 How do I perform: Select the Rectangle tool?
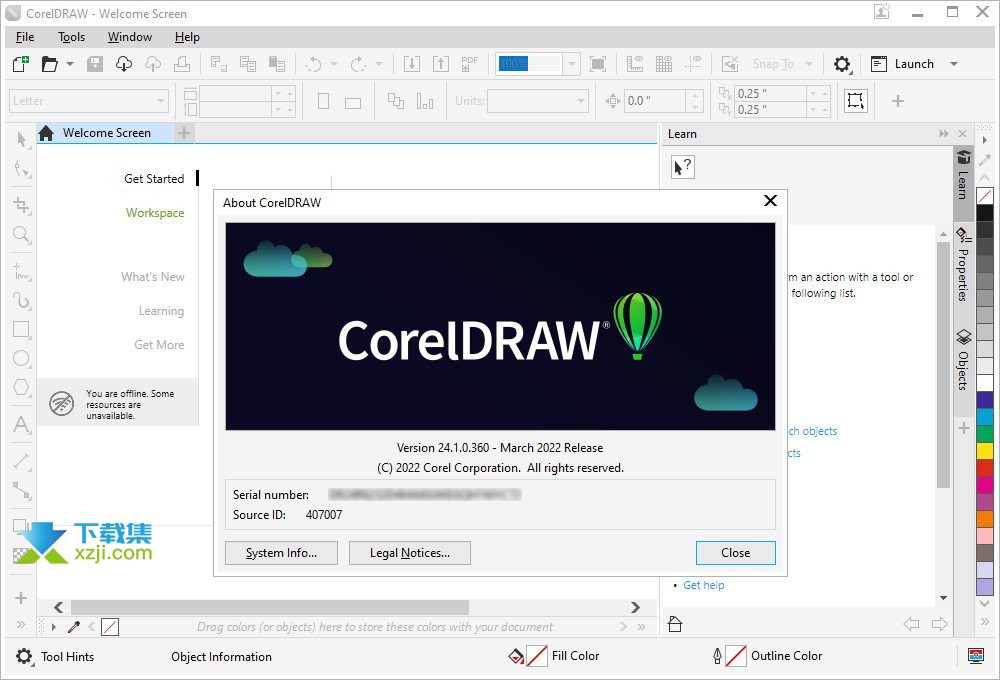click(x=22, y=329)
